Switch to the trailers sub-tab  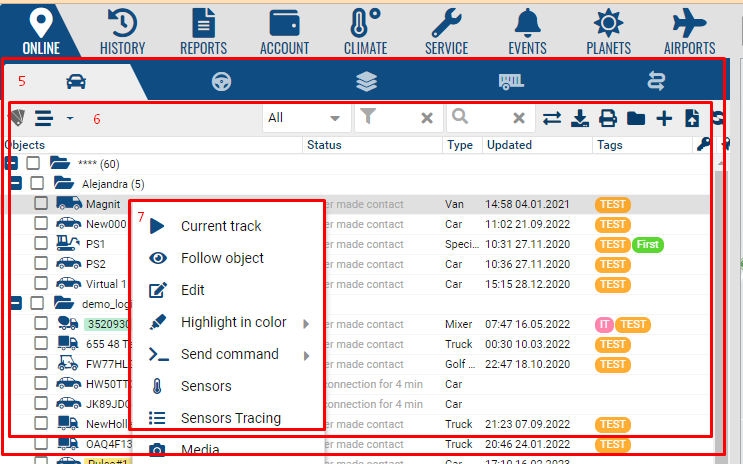pyautogui.click(x=511, y=82)
